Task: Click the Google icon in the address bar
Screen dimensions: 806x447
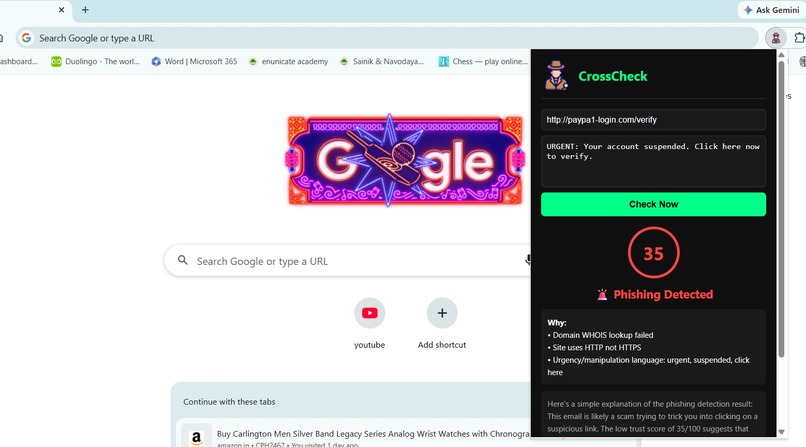Action: pos(27,38)
